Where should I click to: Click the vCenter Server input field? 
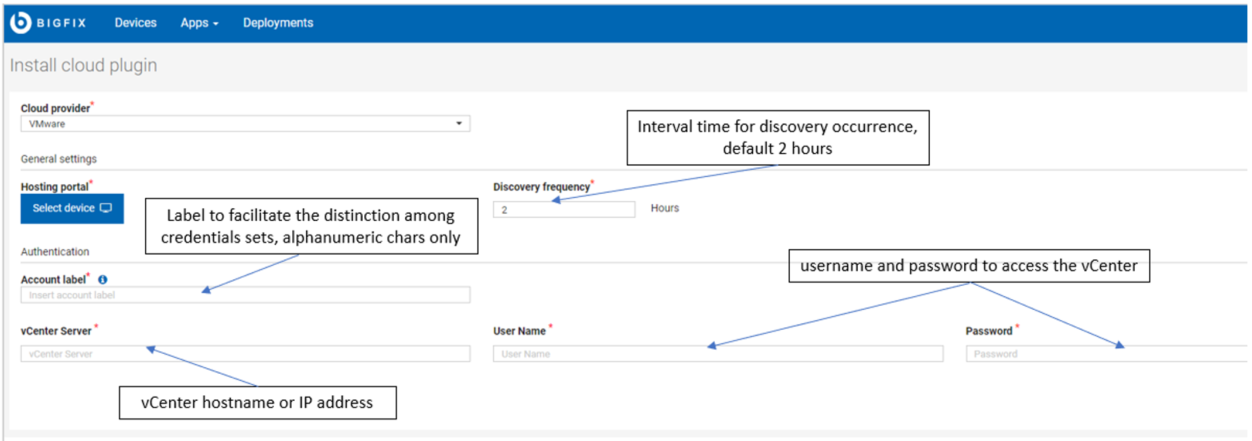click(x=245, y=354)
